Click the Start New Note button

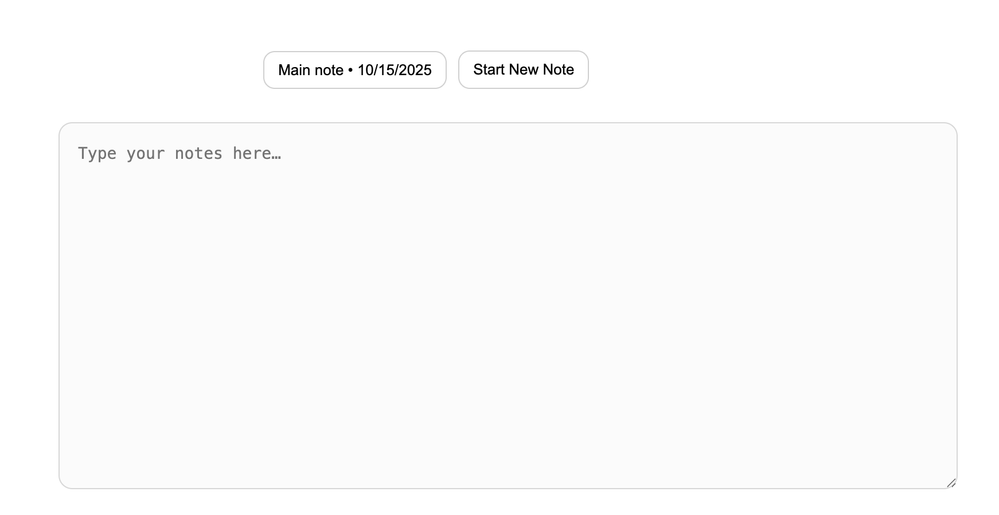523,70
